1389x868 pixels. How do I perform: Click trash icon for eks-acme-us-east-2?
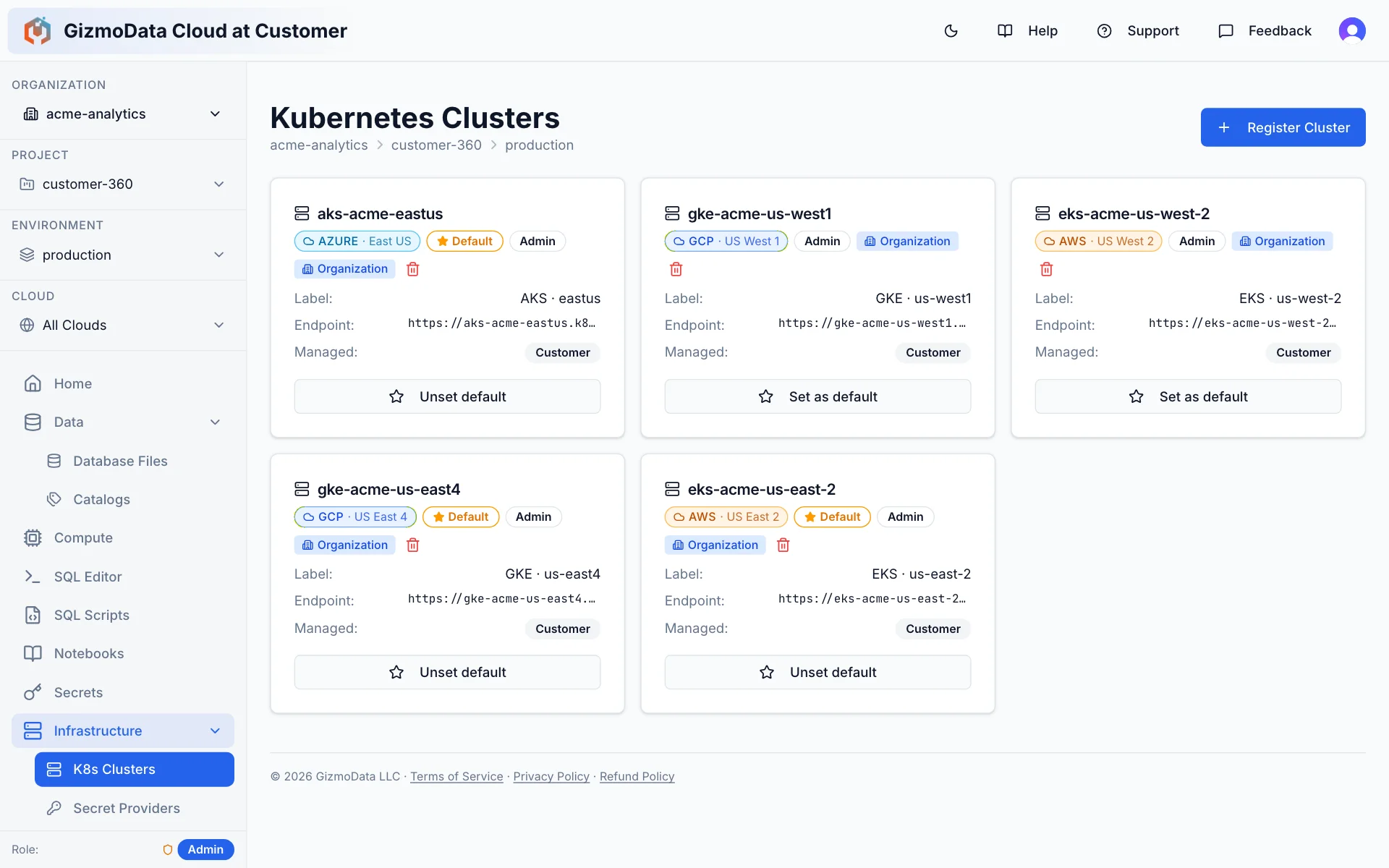783,545
